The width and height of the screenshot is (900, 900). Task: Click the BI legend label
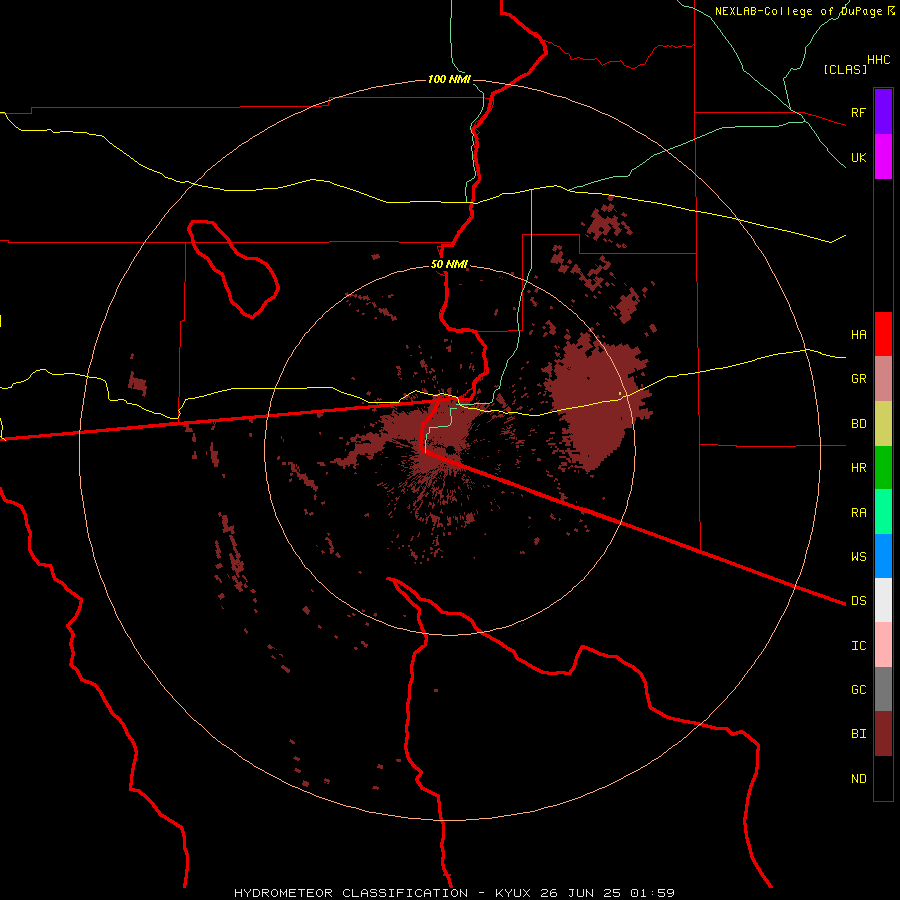pos(858,734)
